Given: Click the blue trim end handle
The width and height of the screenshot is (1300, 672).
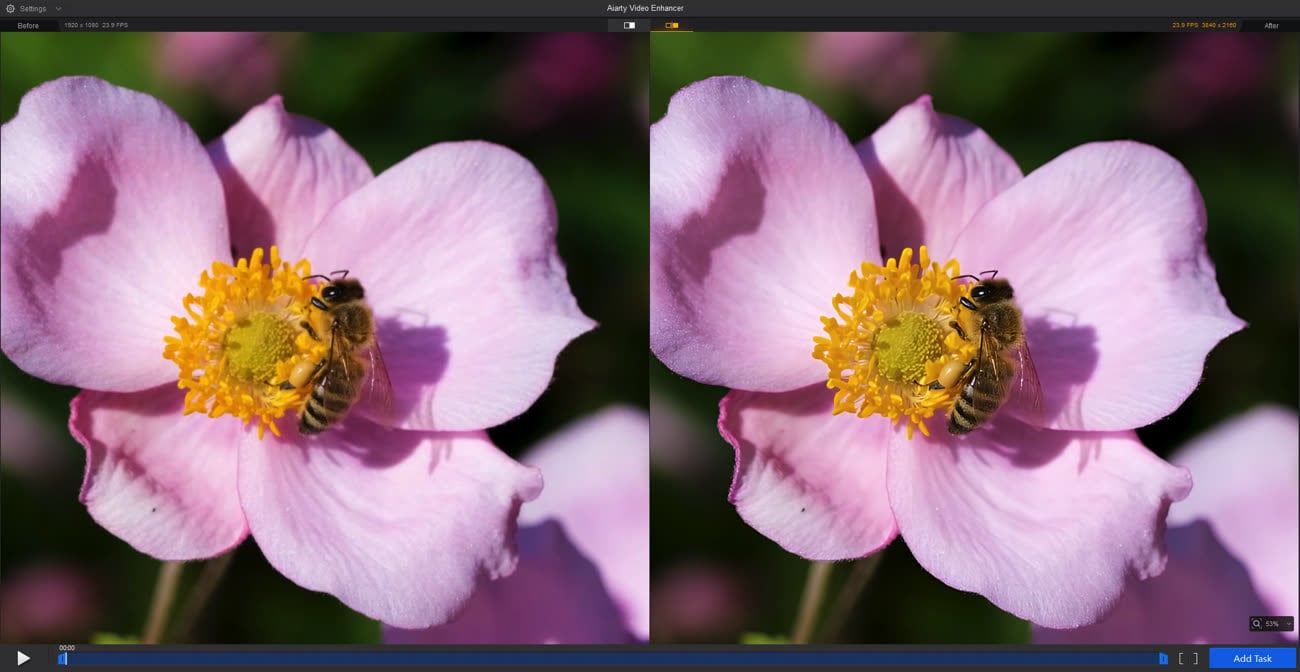Looking at the screenshot, I should click(1162, 658).
